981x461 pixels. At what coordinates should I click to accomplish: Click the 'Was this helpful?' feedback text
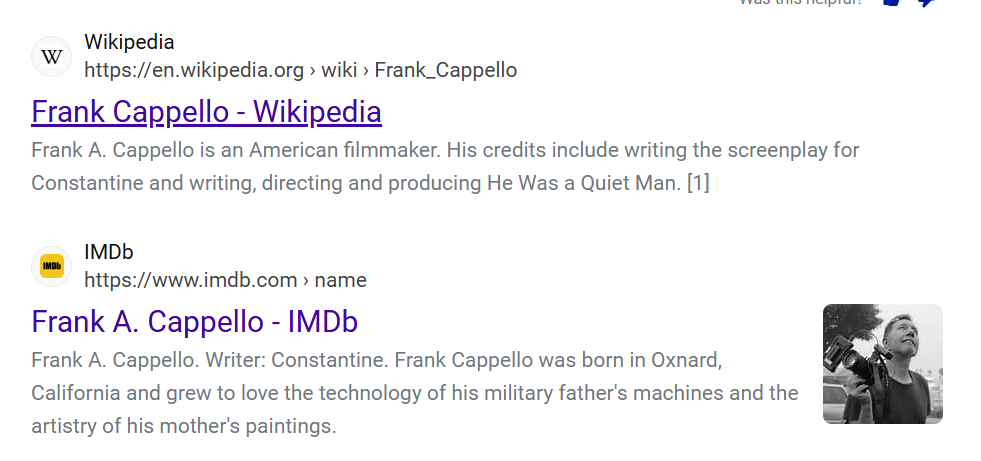point(801,2)
